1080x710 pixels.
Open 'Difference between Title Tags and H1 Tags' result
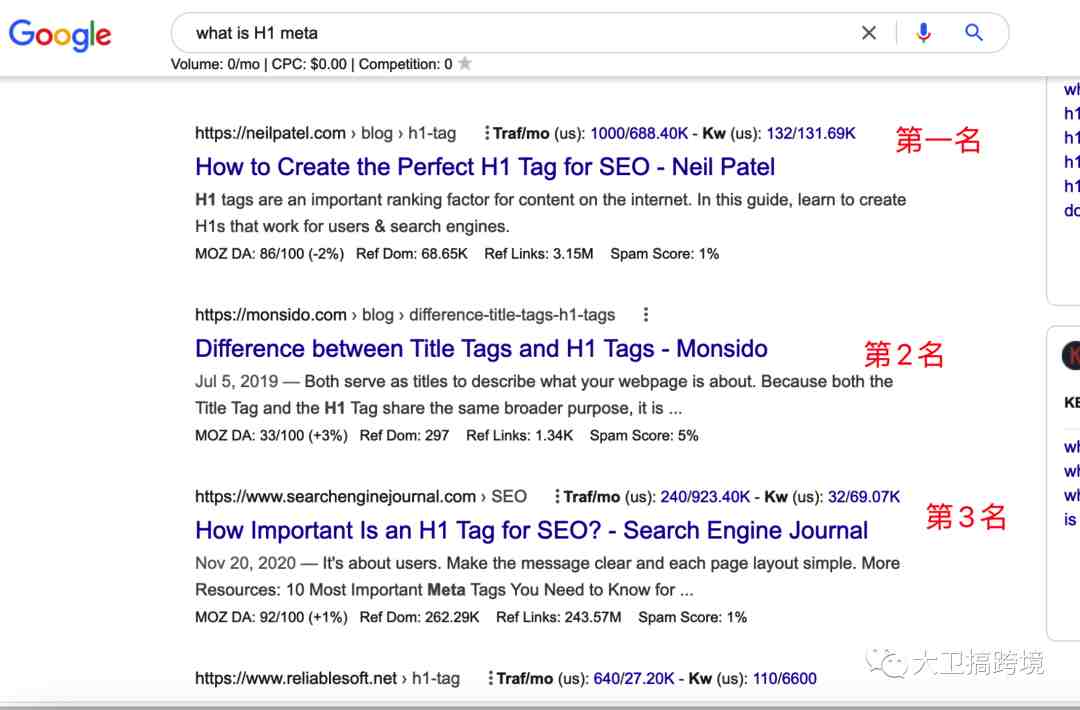(x=481, y=348)
